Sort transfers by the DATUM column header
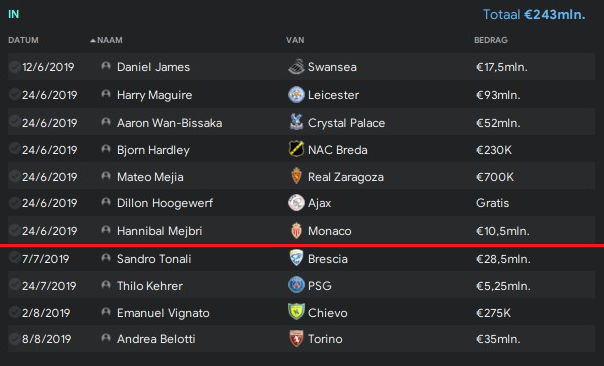The image size is (604, 366). [x=23, y=40]
